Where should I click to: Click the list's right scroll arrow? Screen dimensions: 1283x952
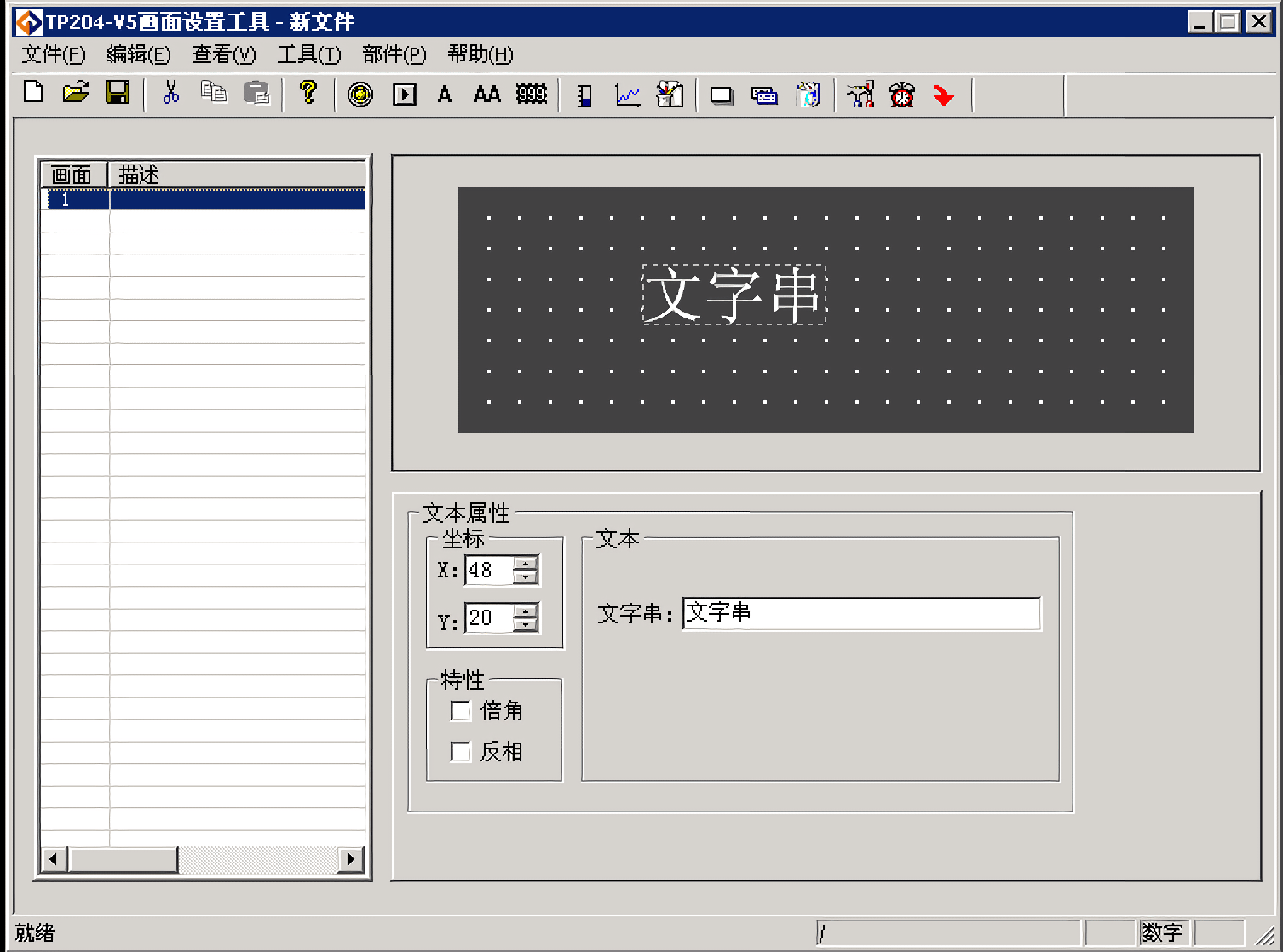coord(350,859)
